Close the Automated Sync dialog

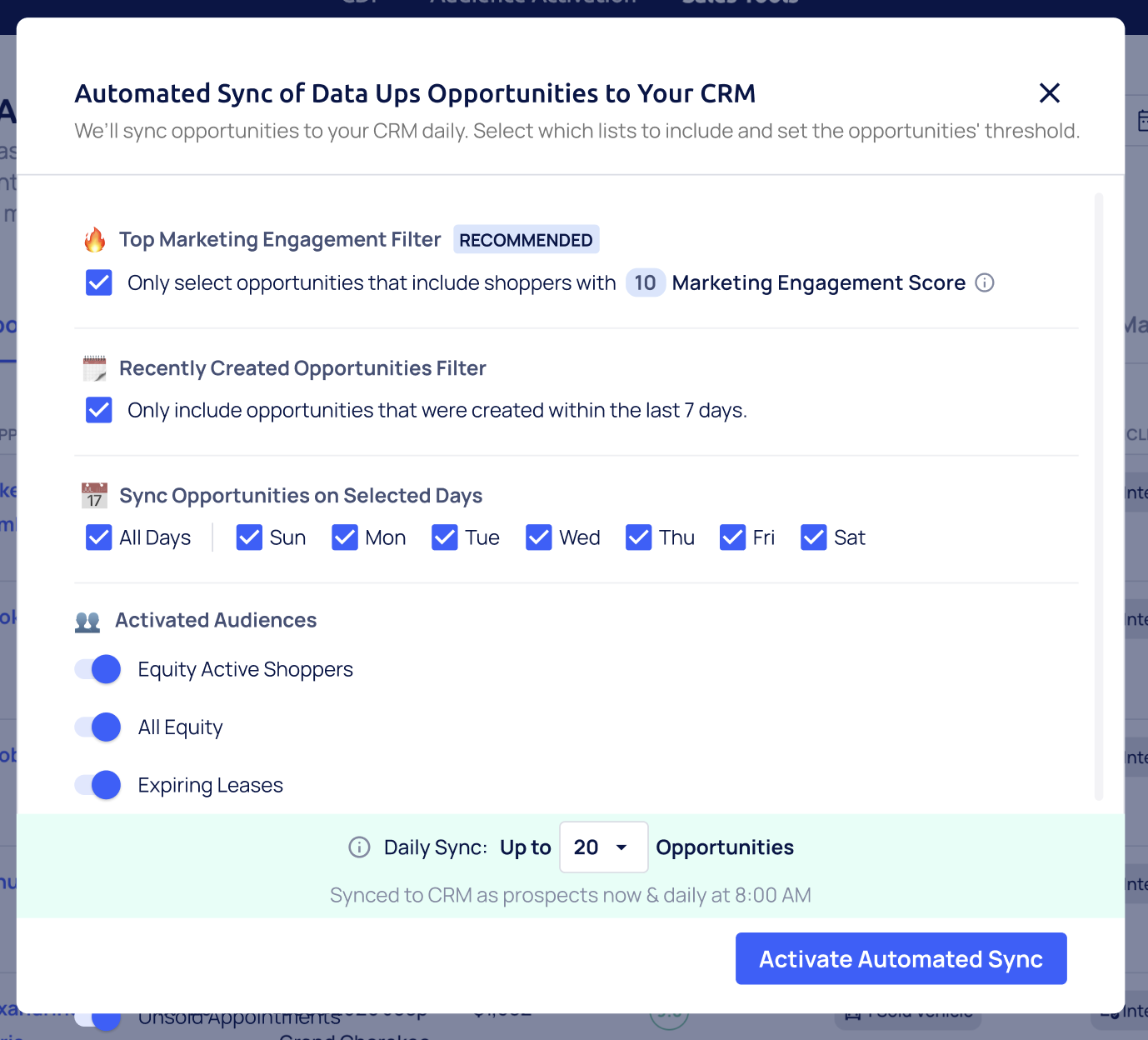(x=1049, y=93)
